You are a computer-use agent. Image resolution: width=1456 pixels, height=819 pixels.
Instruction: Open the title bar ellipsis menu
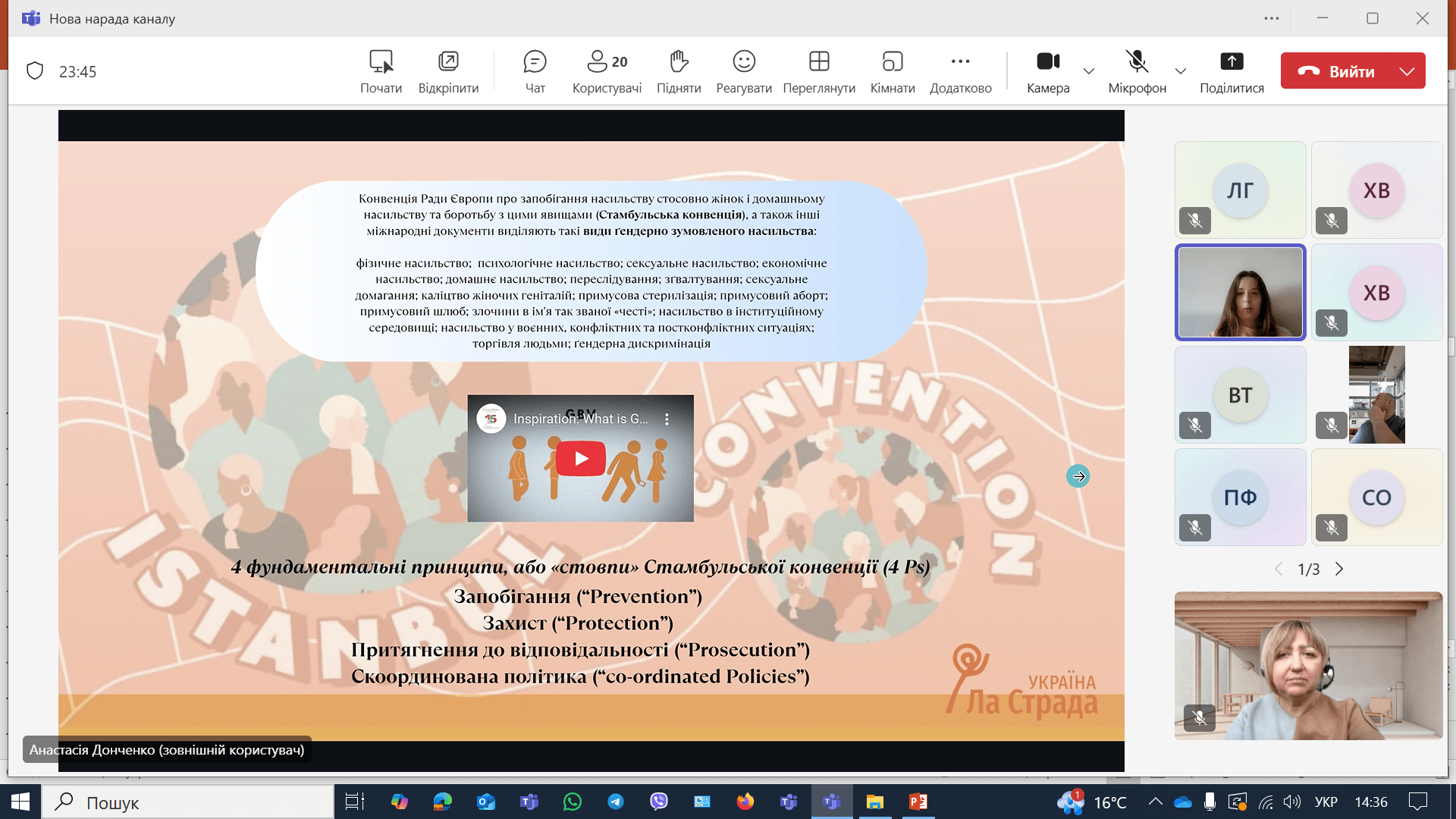pyautogui.click(x=1272, y=18)
